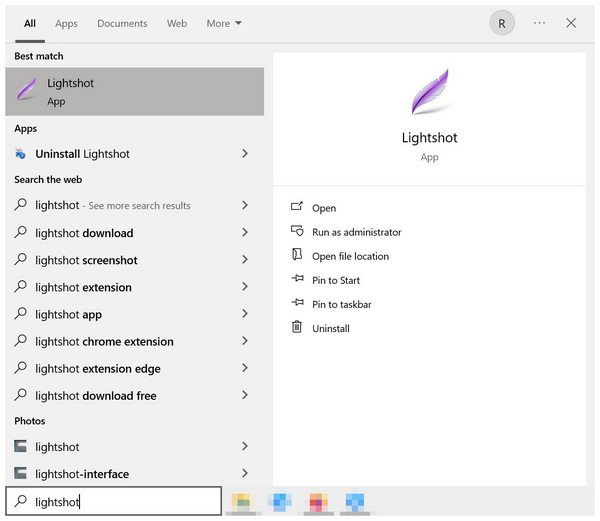Click the Open action icon
Image resolution: width=600 pixels, height=521 pixels.
[x=297, y=207]
